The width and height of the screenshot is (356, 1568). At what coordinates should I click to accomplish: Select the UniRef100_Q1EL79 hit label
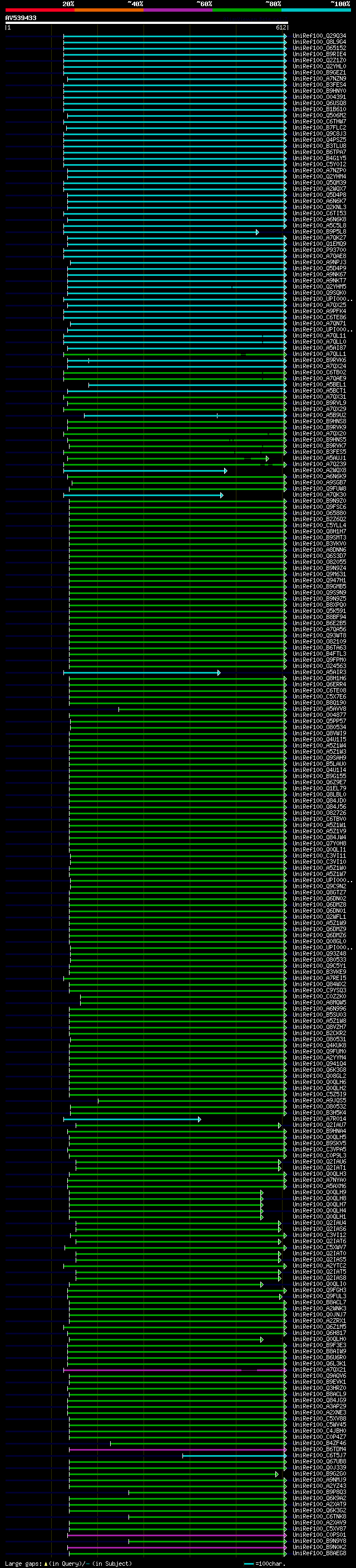pyautogui.click(x=319, y=788)
